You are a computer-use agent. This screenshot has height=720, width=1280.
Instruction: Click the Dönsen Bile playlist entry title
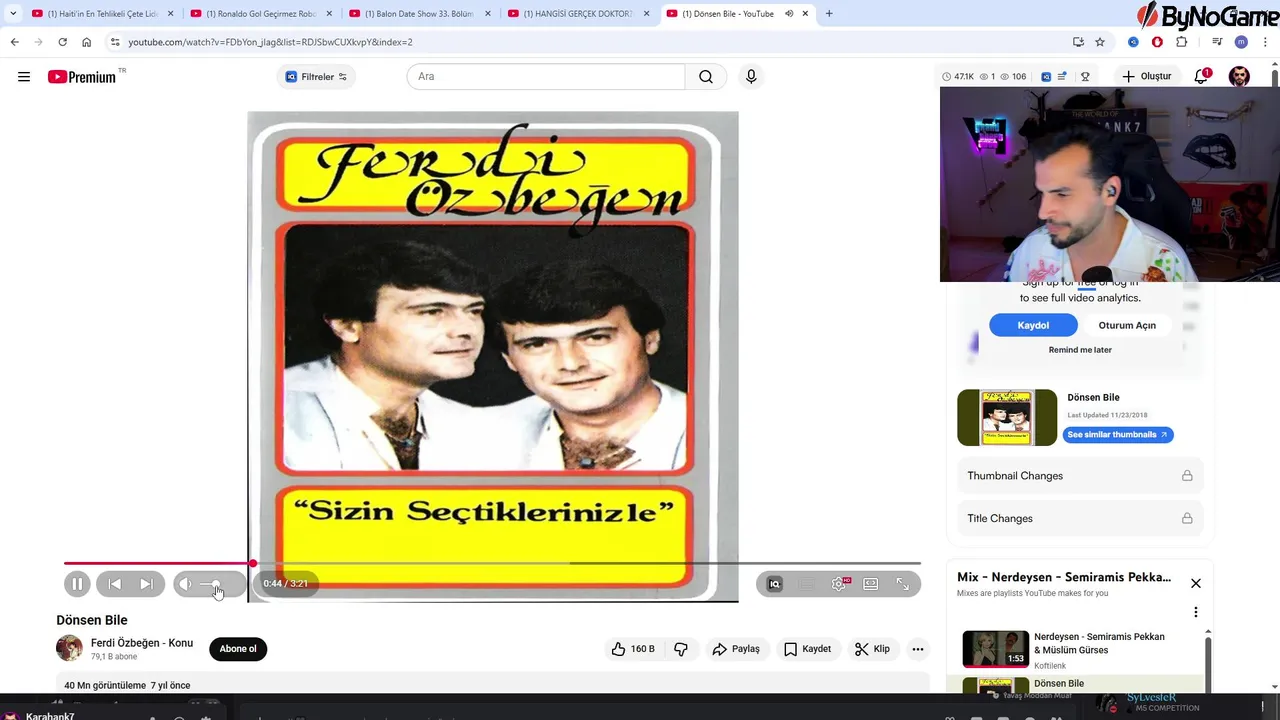[x=1059, y=684]
